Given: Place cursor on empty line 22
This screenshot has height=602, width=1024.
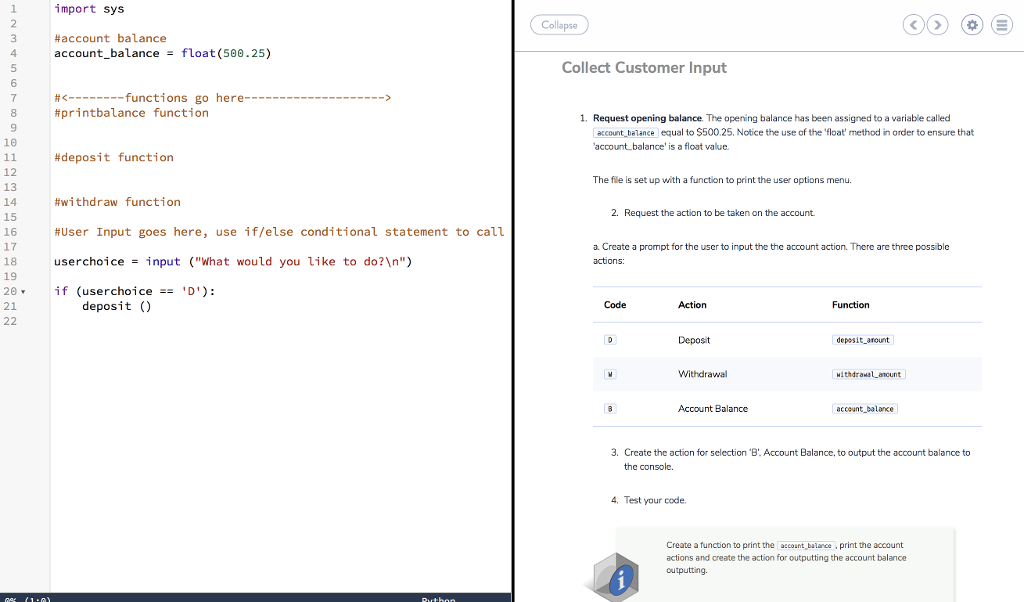Looking at the screenshot, I should (x=281, y=321).
